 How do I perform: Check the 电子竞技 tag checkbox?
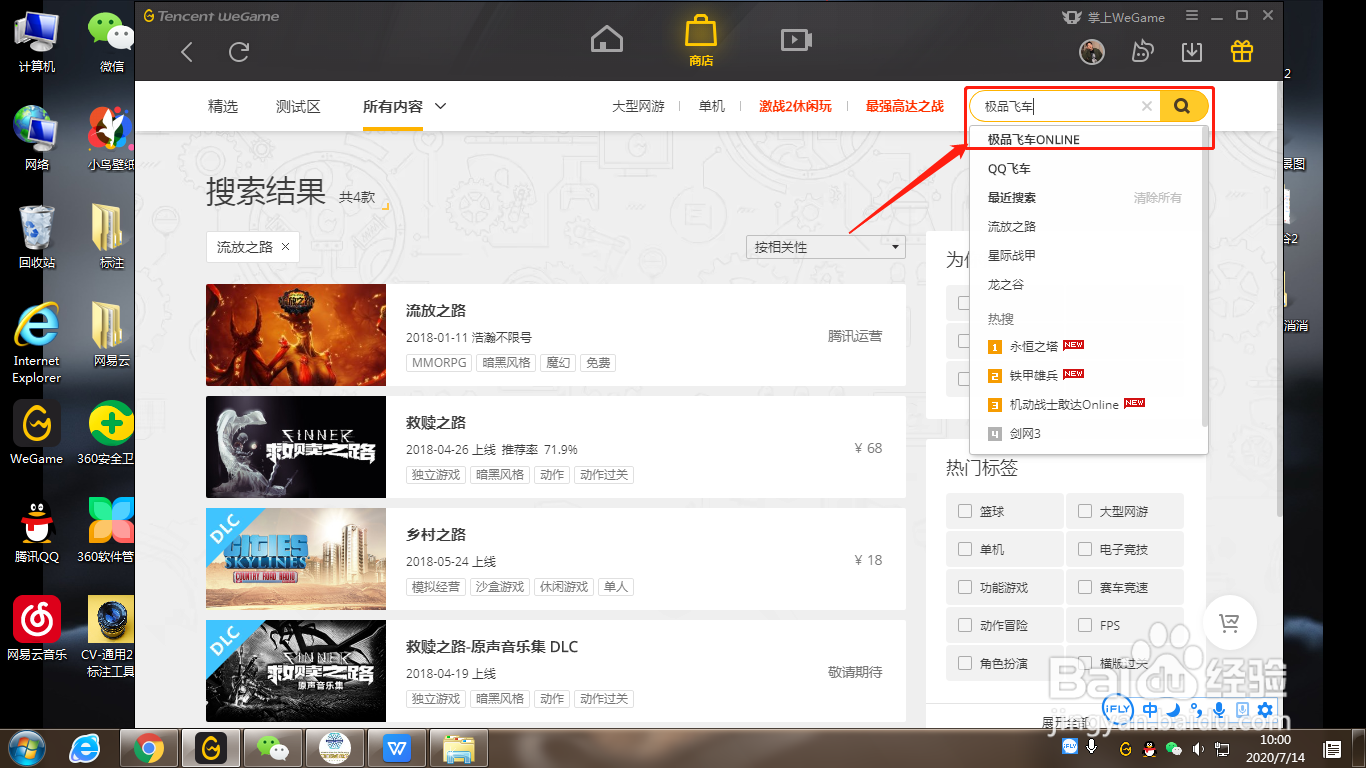click(x=1085, y=549)
